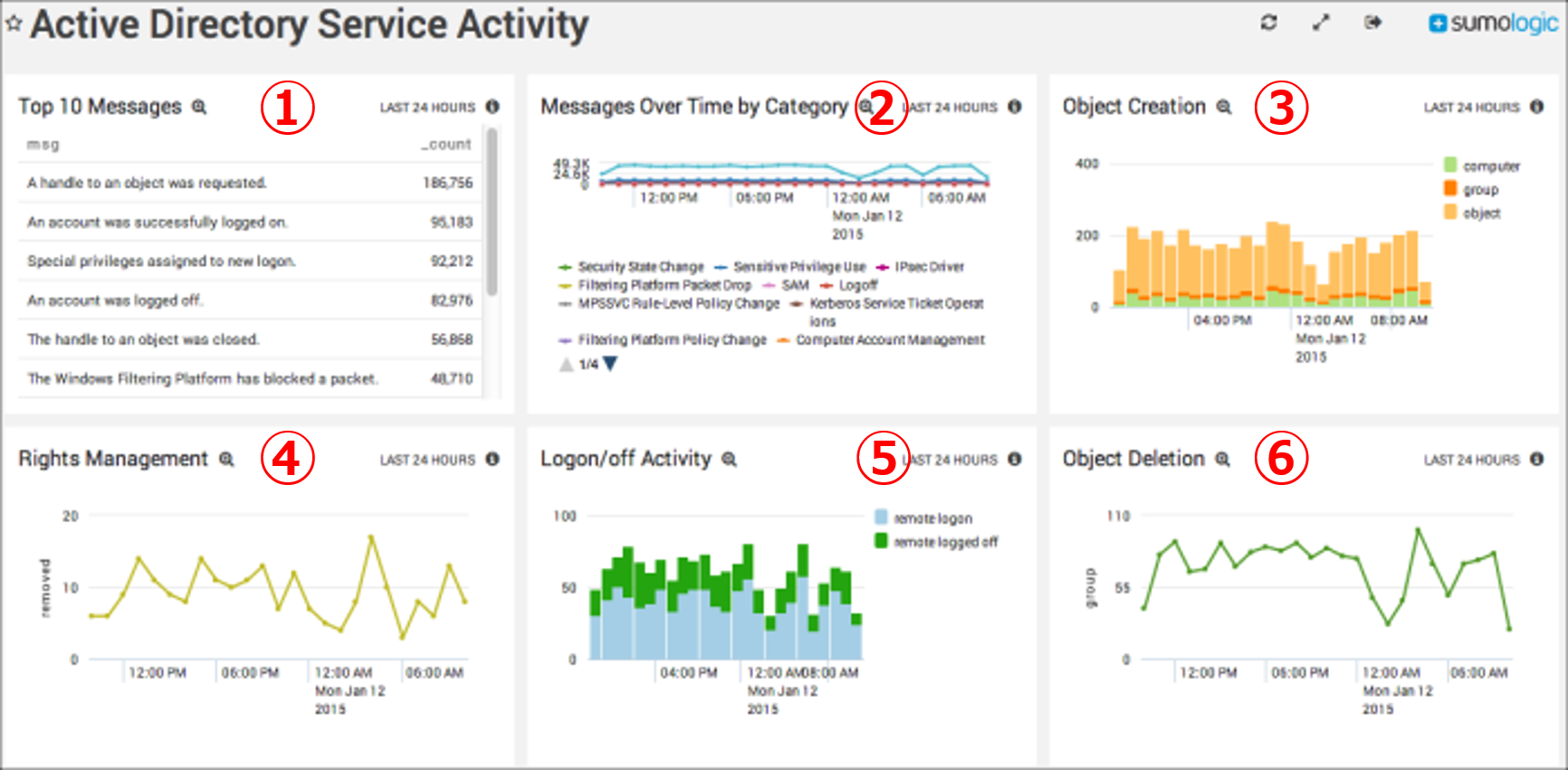The image size is (1568, 770).
Task: Go to next legend page arrow
Action: tap(610, 364)
